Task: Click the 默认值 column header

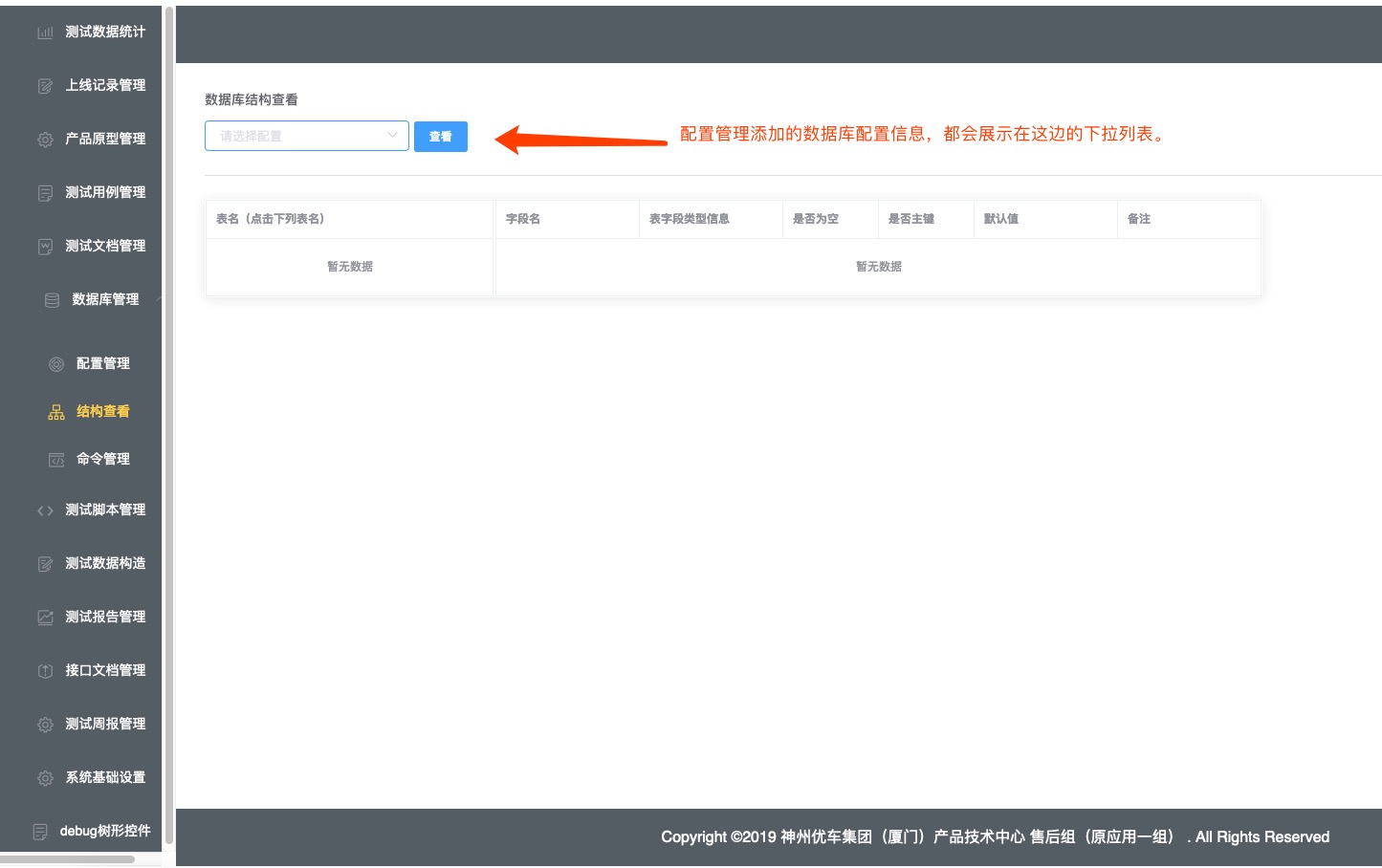Action: click(1045, 219)
